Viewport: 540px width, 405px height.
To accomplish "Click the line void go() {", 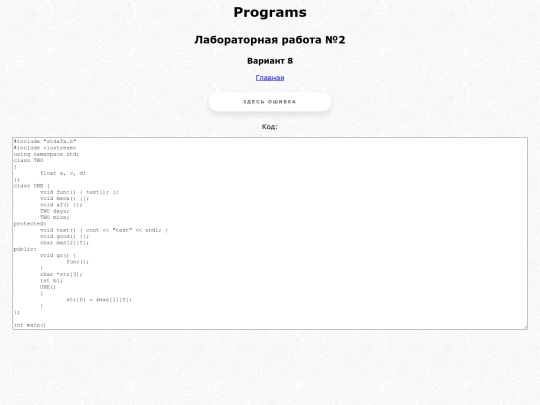I will tap(58, 255).
